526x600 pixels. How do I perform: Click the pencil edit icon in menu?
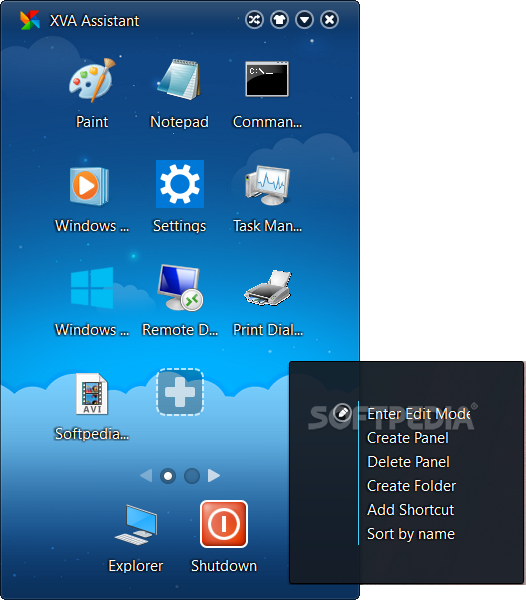pyautogui.click(x=342, y=412)
